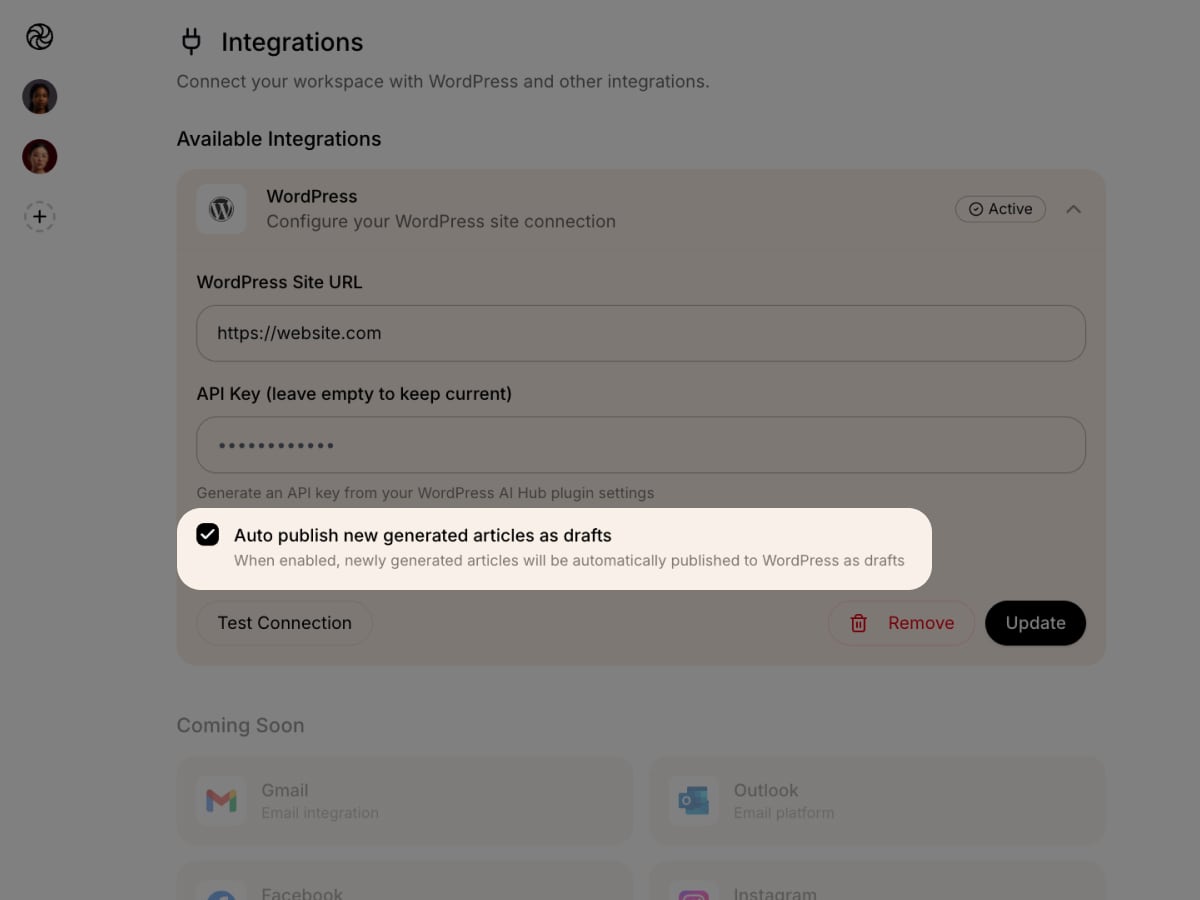This screenshot has width=1200, height=900.
Task: Click the Gmail icon under Coming Soon
Action: (x=221, y=800)
